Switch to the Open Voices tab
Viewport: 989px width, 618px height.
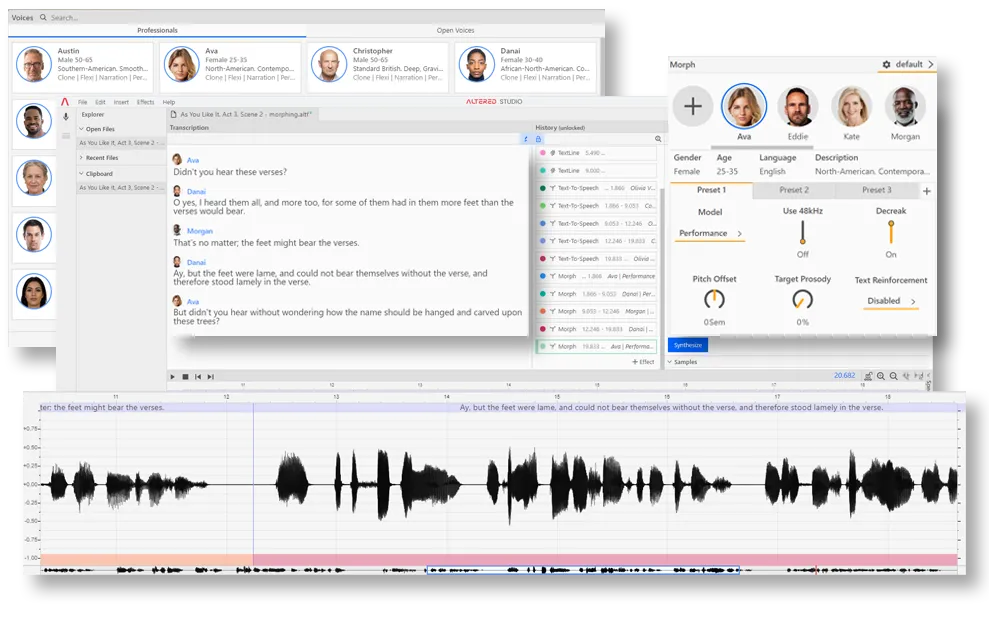click(x=455, y=30)
